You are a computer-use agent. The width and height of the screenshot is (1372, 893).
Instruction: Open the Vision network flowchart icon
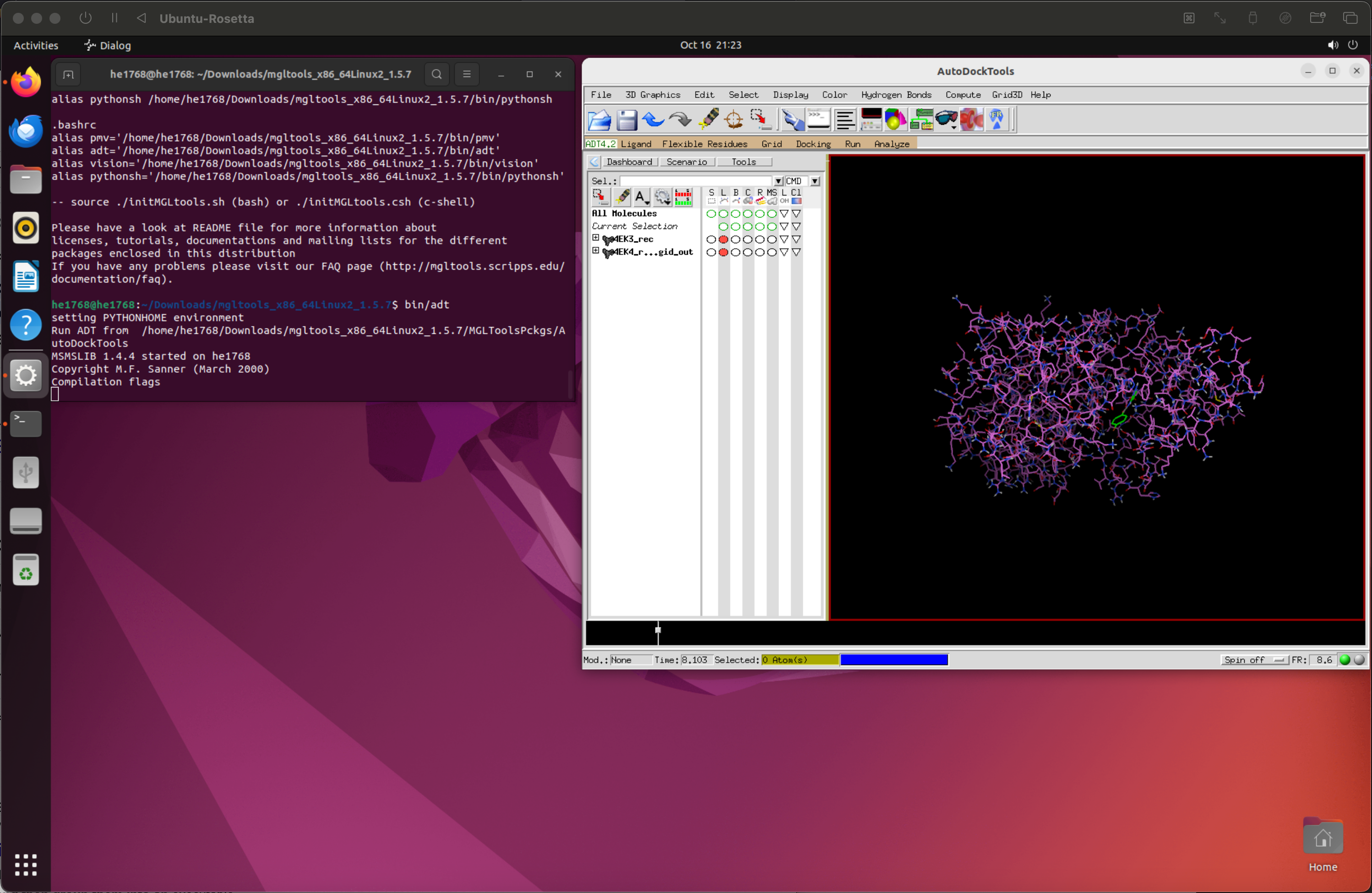coord(921,120)
